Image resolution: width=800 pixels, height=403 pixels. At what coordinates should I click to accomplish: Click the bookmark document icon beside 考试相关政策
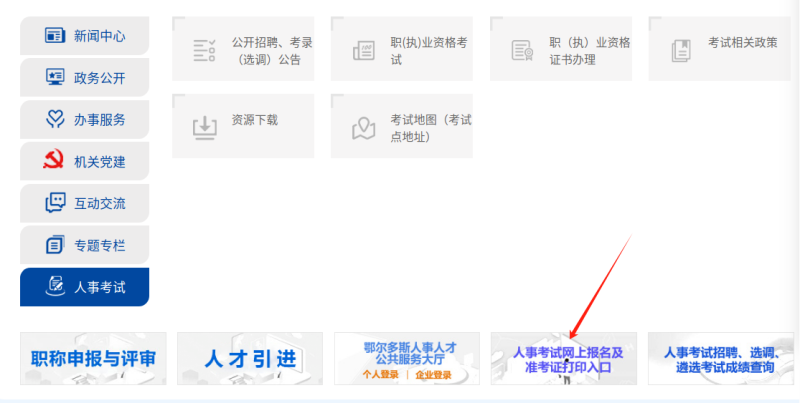[x=681, y=51]
